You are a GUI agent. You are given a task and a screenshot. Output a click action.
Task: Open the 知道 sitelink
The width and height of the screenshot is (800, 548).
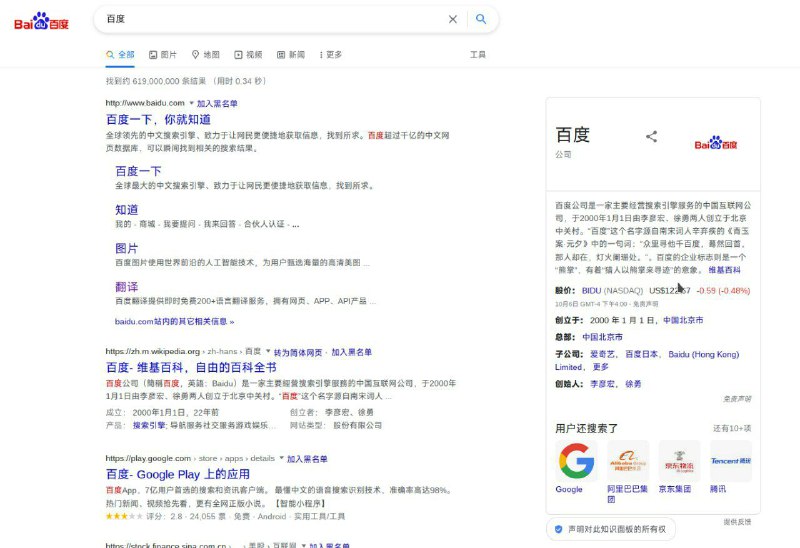127,210
